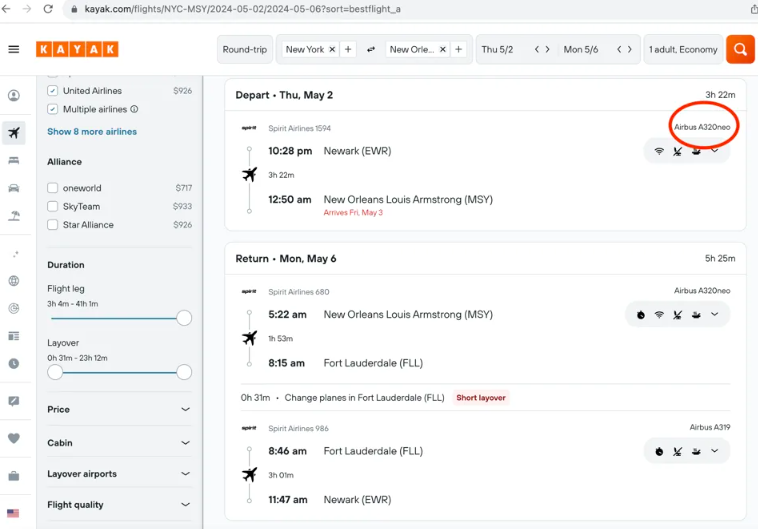Open the 1 adult, Economy travelers selector
Screen dimensions: 758x529
[683, 50]
